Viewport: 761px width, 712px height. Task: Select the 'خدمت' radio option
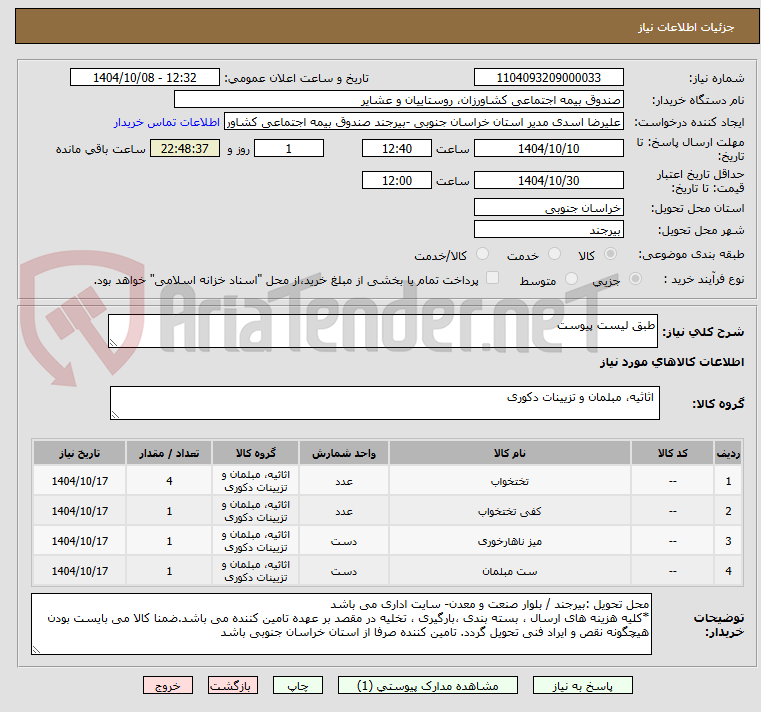(550, 255)
